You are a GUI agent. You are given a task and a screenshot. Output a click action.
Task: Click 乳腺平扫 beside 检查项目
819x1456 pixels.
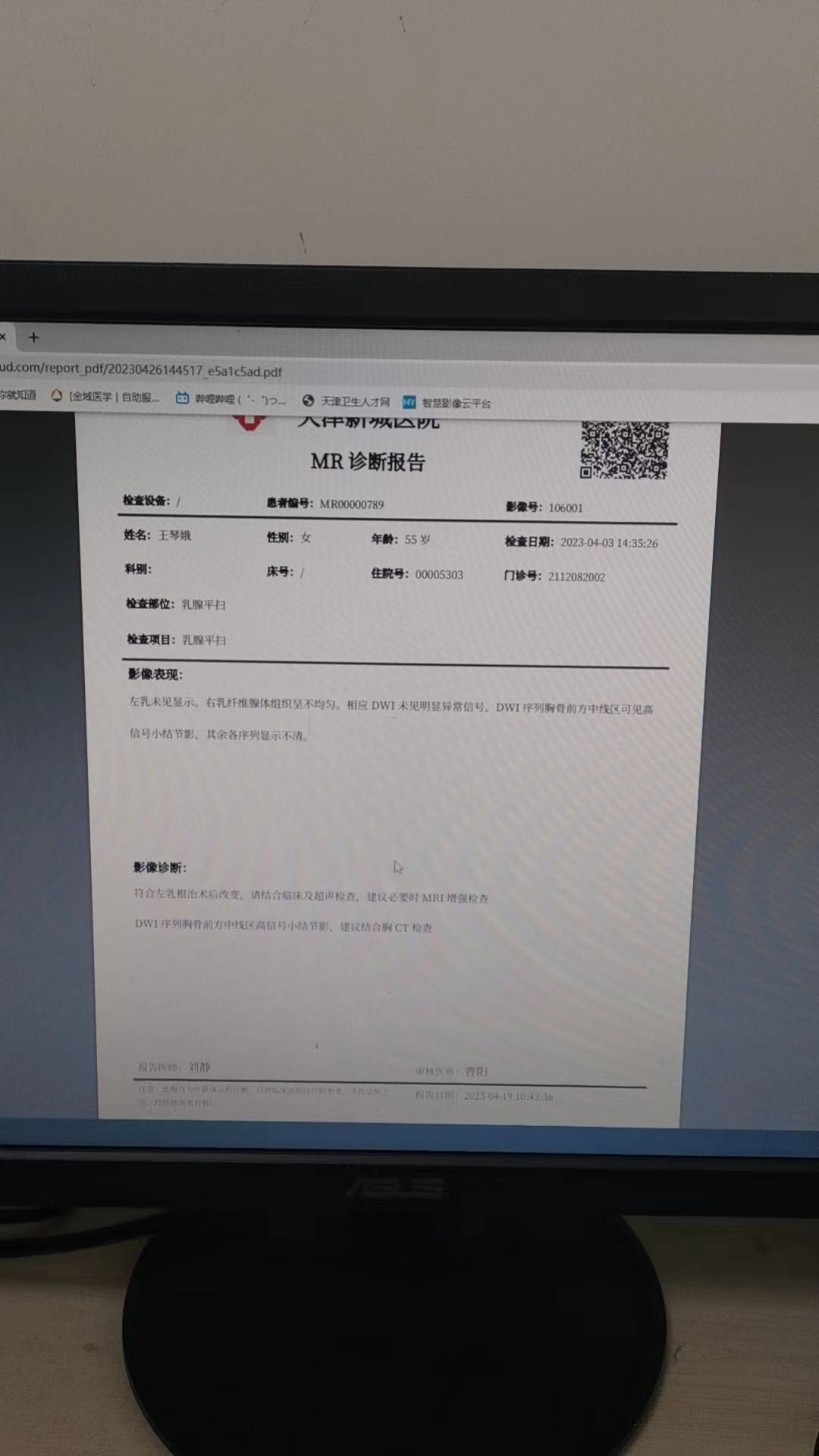pyautogui.click(x=204, y=640)
